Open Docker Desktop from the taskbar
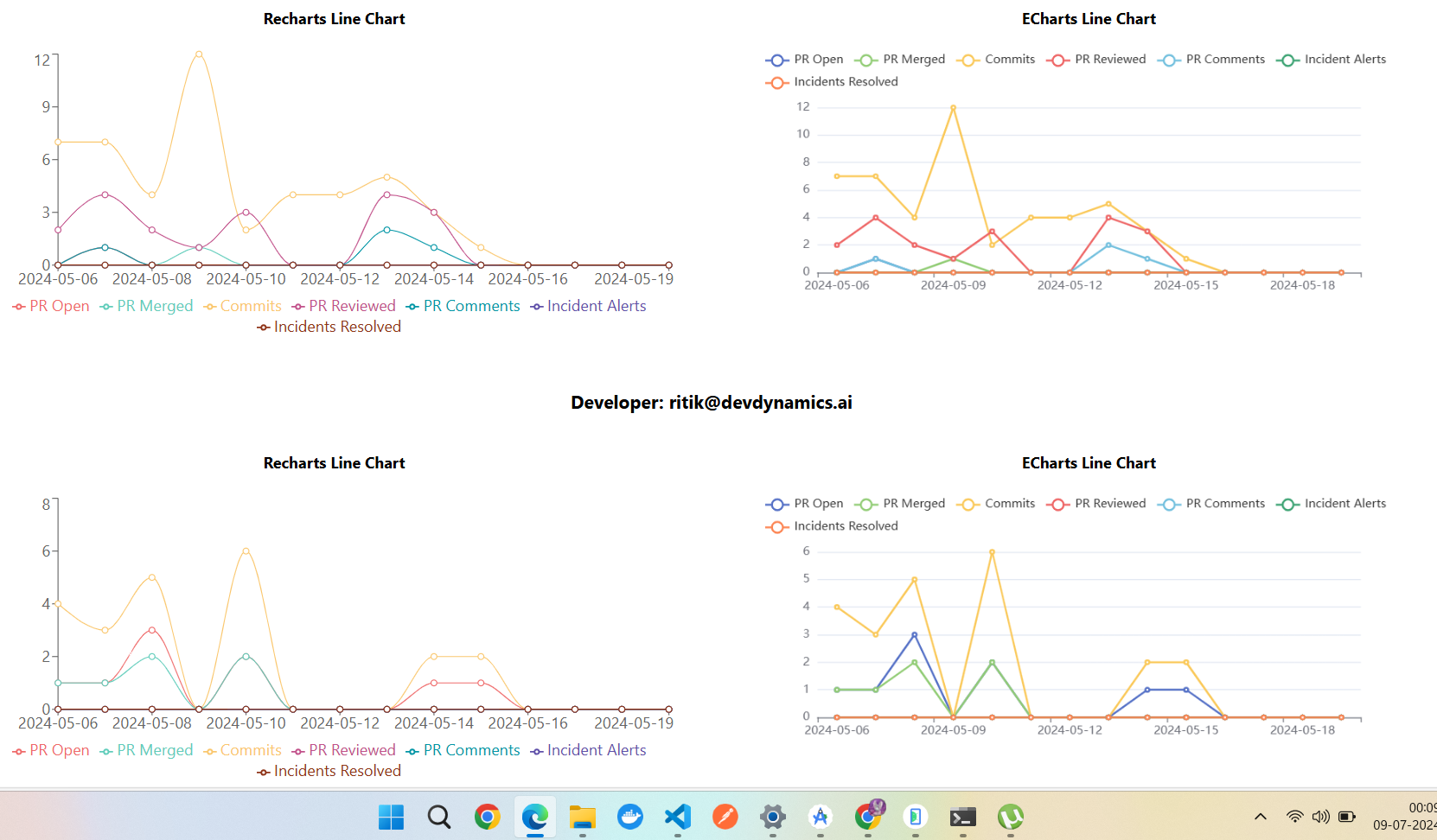 (630, 817)
